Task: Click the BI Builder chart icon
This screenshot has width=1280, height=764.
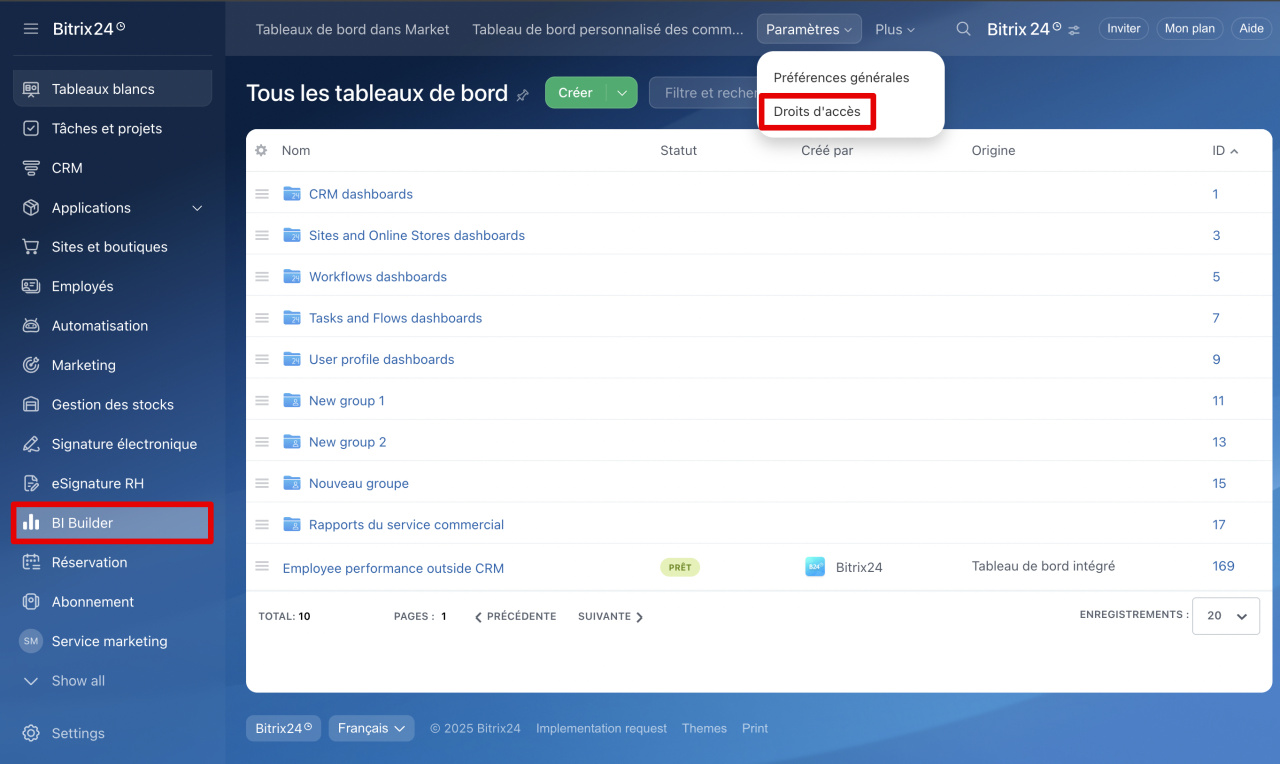Action: coord(31,523)
